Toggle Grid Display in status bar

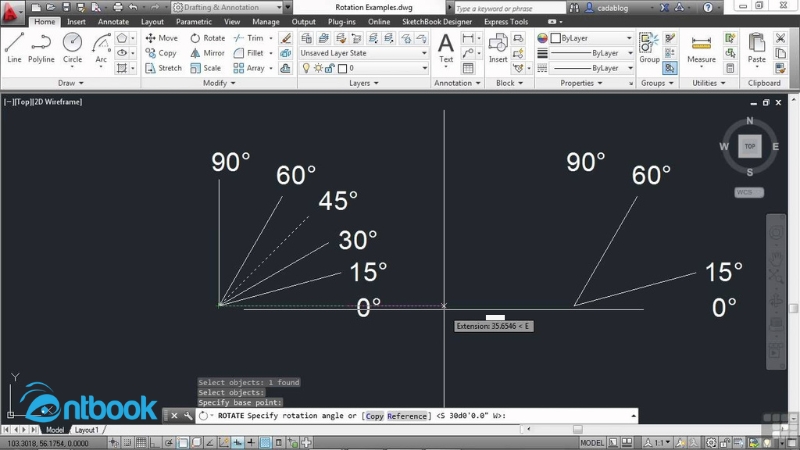point(141,443)
